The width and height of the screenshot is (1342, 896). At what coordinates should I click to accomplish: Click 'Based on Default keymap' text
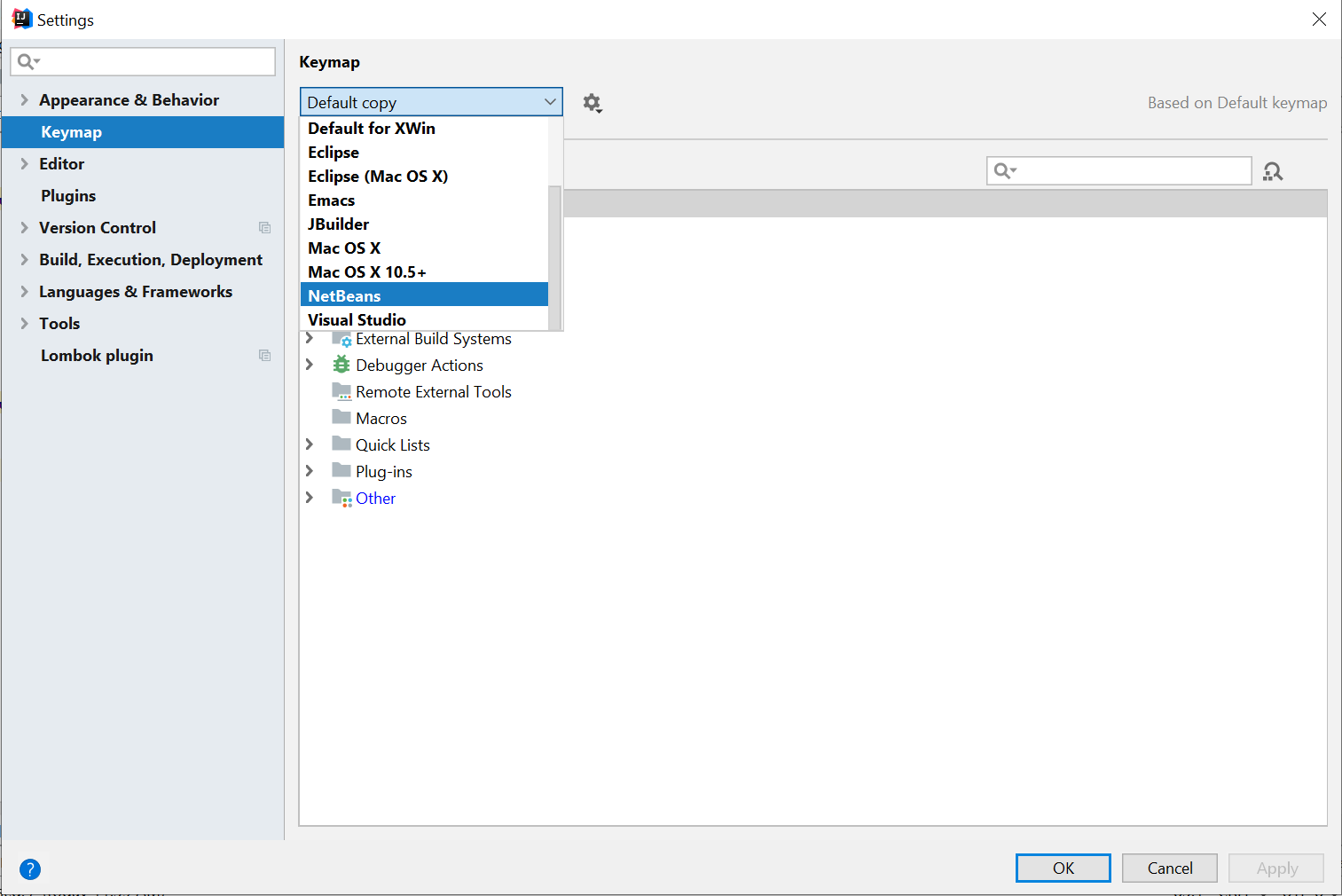[1237, 103]
